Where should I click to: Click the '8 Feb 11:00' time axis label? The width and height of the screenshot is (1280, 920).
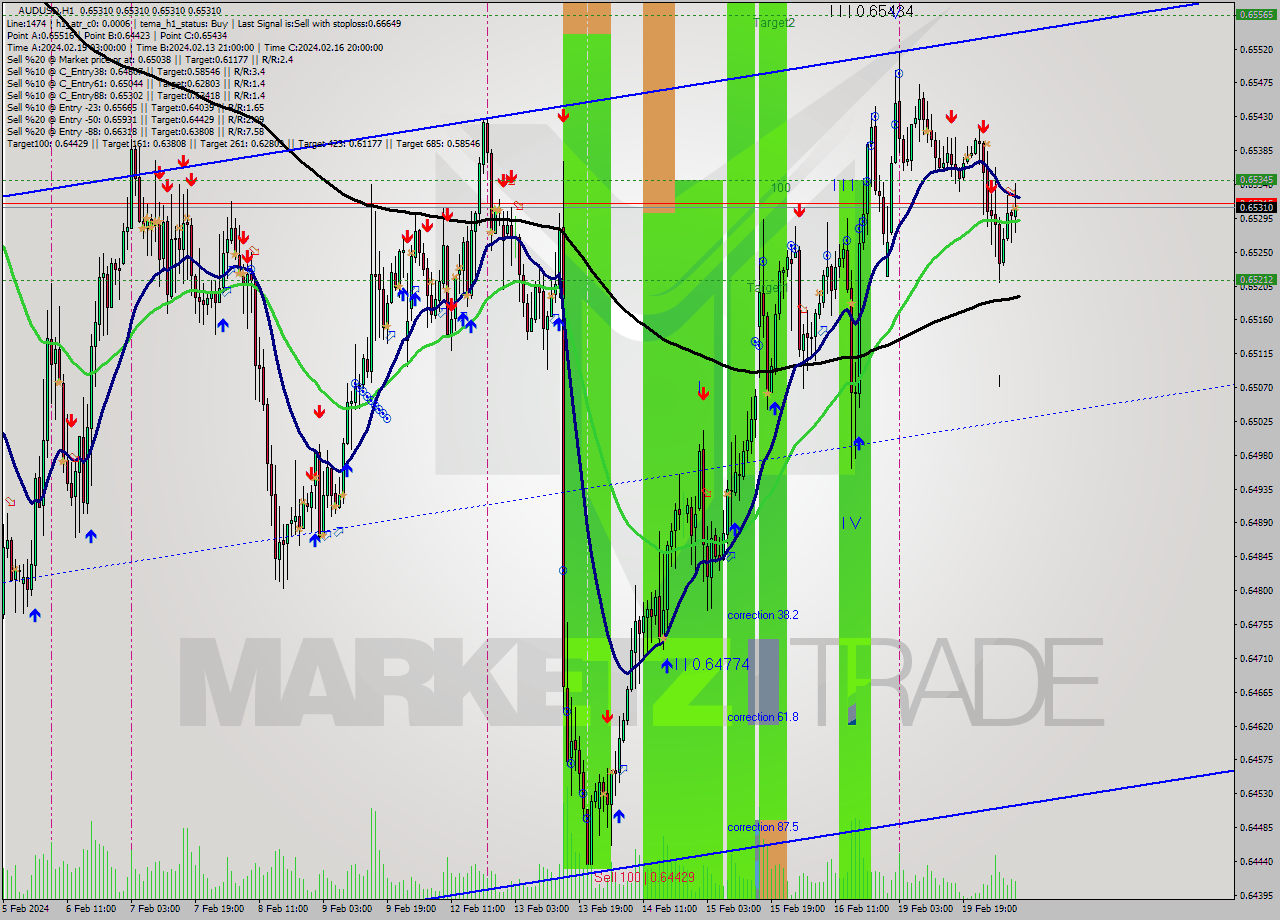coord(283,910)
